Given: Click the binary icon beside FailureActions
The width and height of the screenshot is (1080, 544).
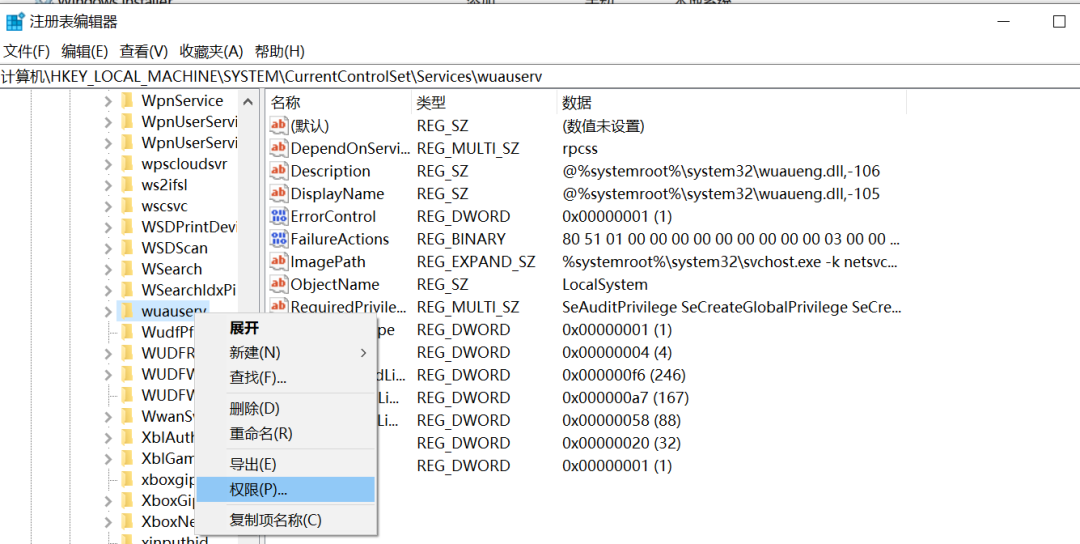Looking at the screenshot, I should [279, 239].
